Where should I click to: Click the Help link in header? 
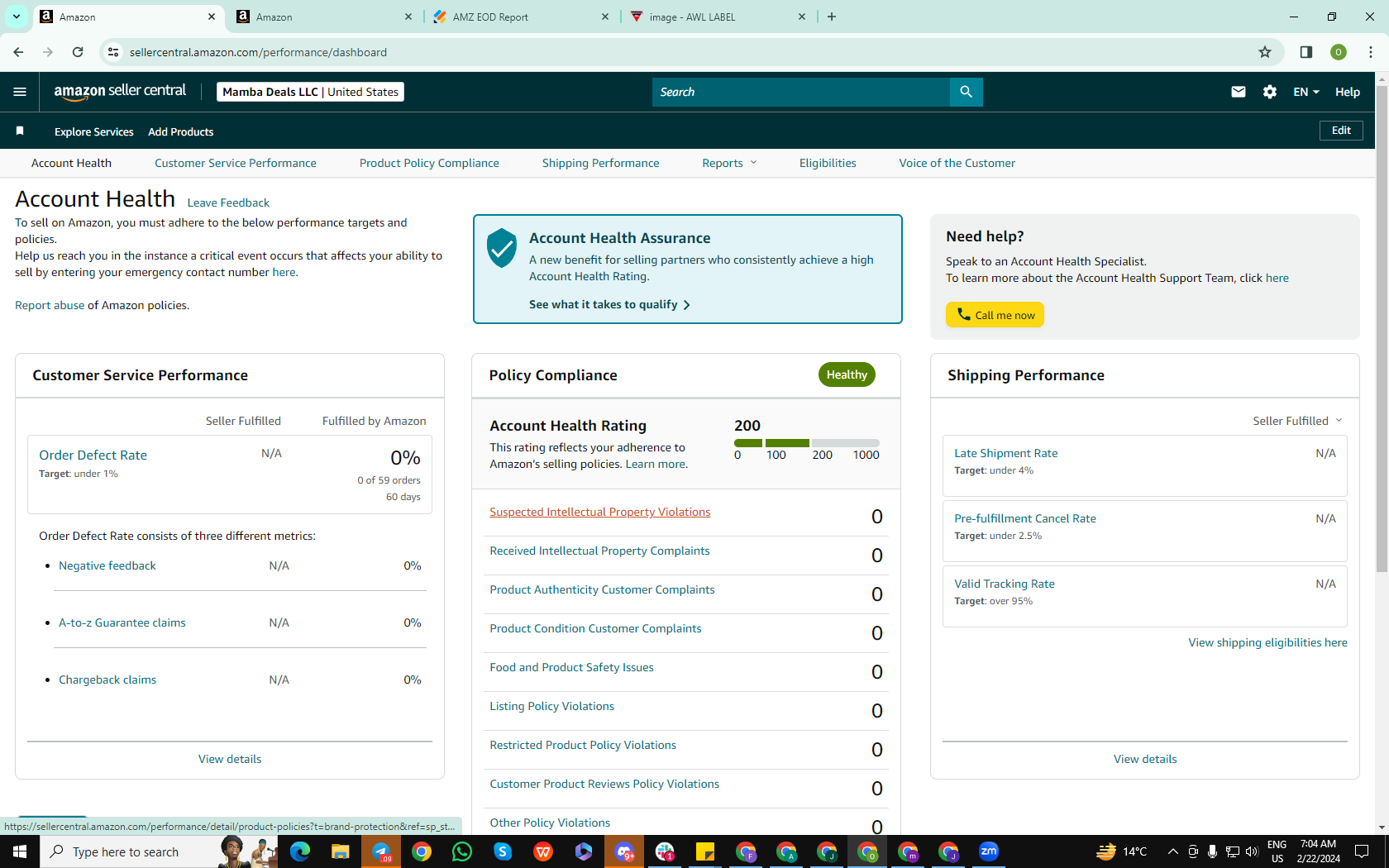click(1347, 92)
